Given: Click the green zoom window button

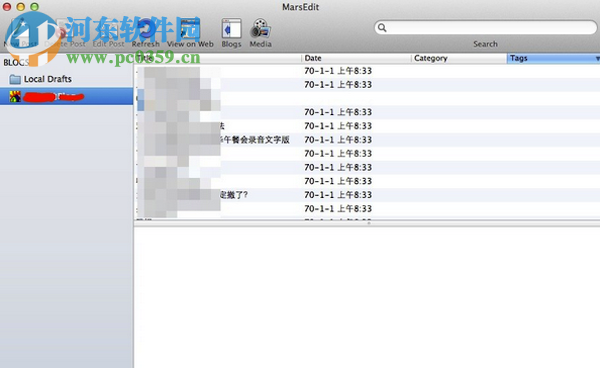Looking at the screenshot, I should click(x=34, y=7).
